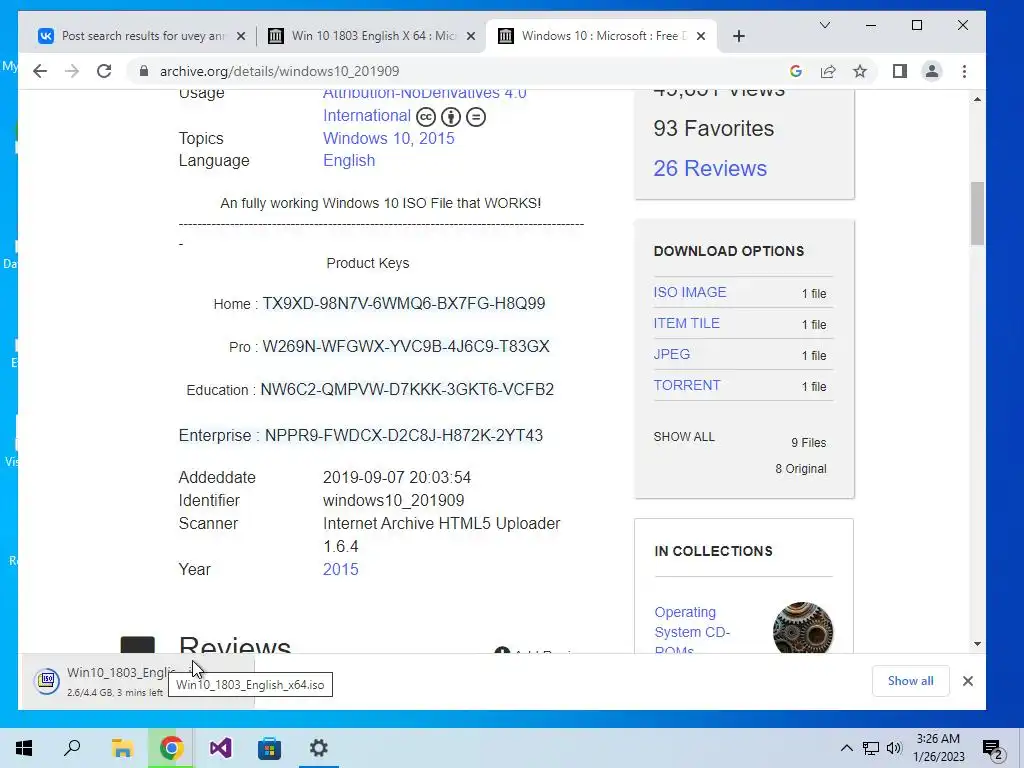Open Google icon in address bar
The width and height of the screenshot is (1024, 768).
point(795,71)
